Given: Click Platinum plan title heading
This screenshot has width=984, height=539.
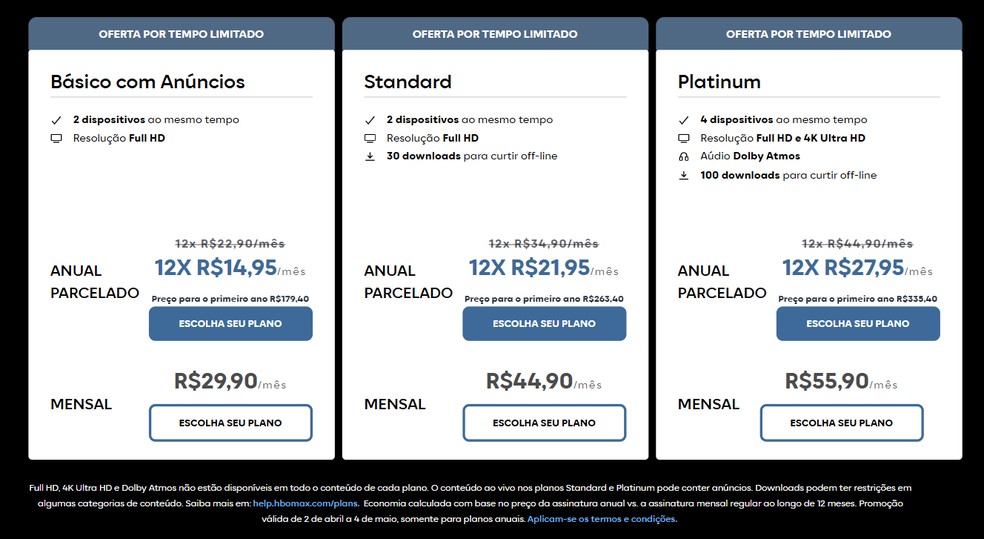Looking at the screenshot, I should [719, 82].
